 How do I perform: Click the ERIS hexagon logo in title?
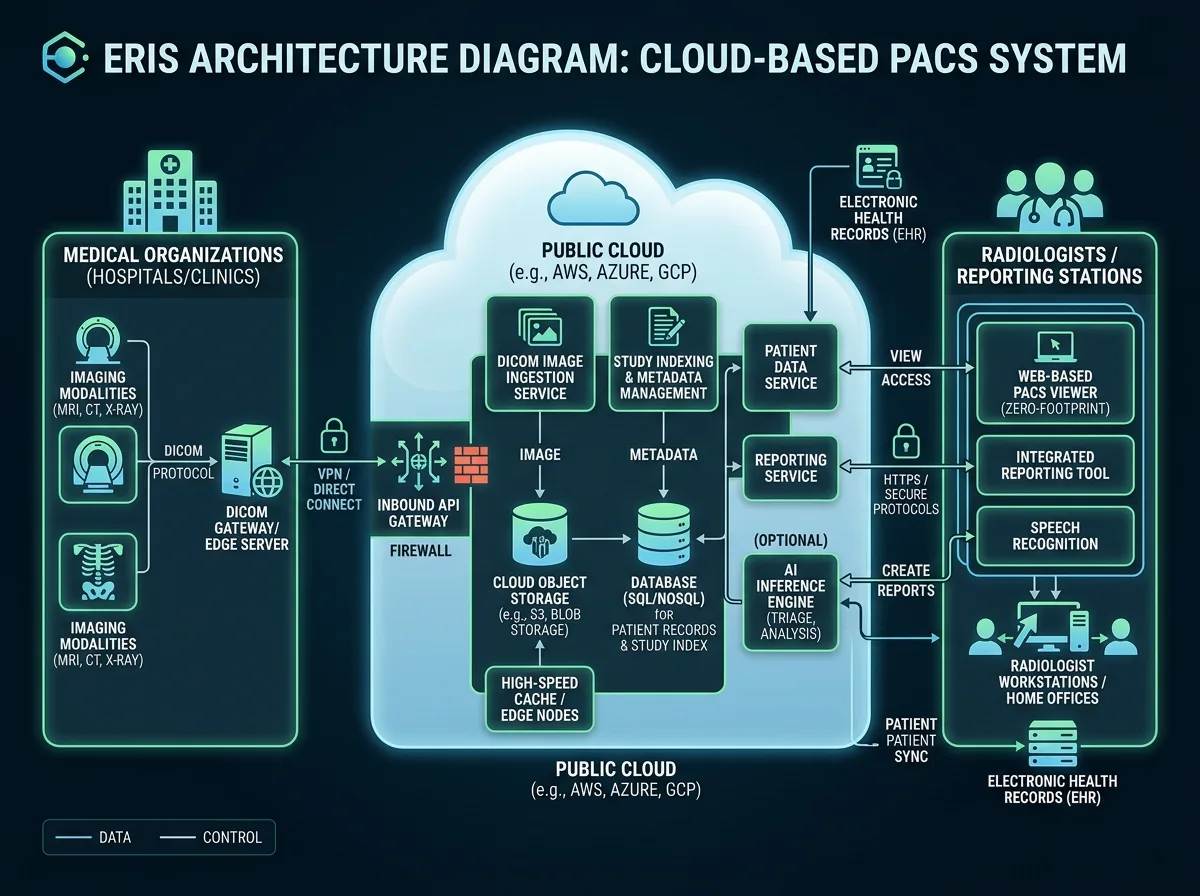66,56
